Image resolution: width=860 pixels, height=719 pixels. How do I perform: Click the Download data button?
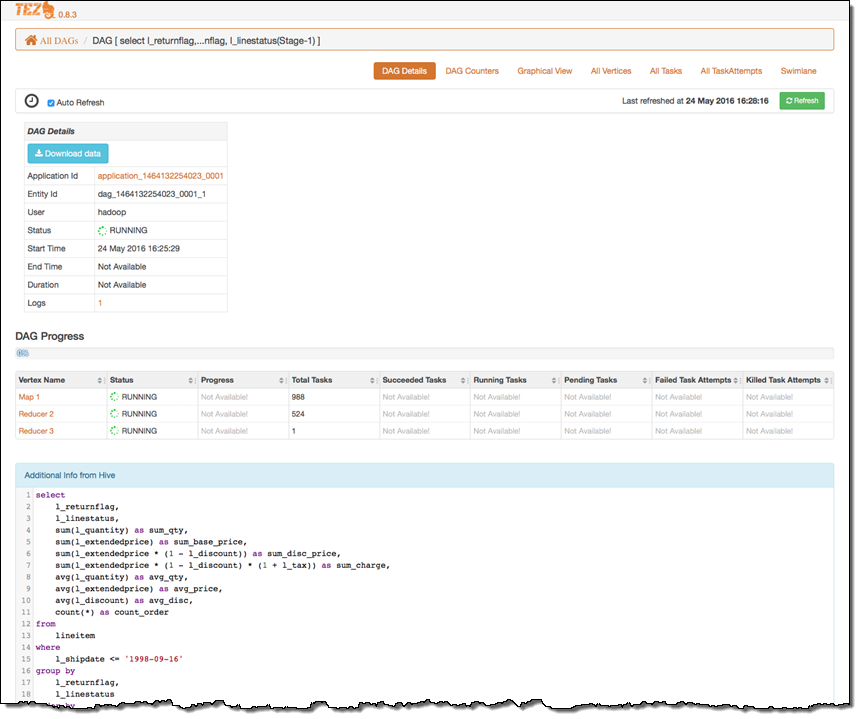point(68,154)
